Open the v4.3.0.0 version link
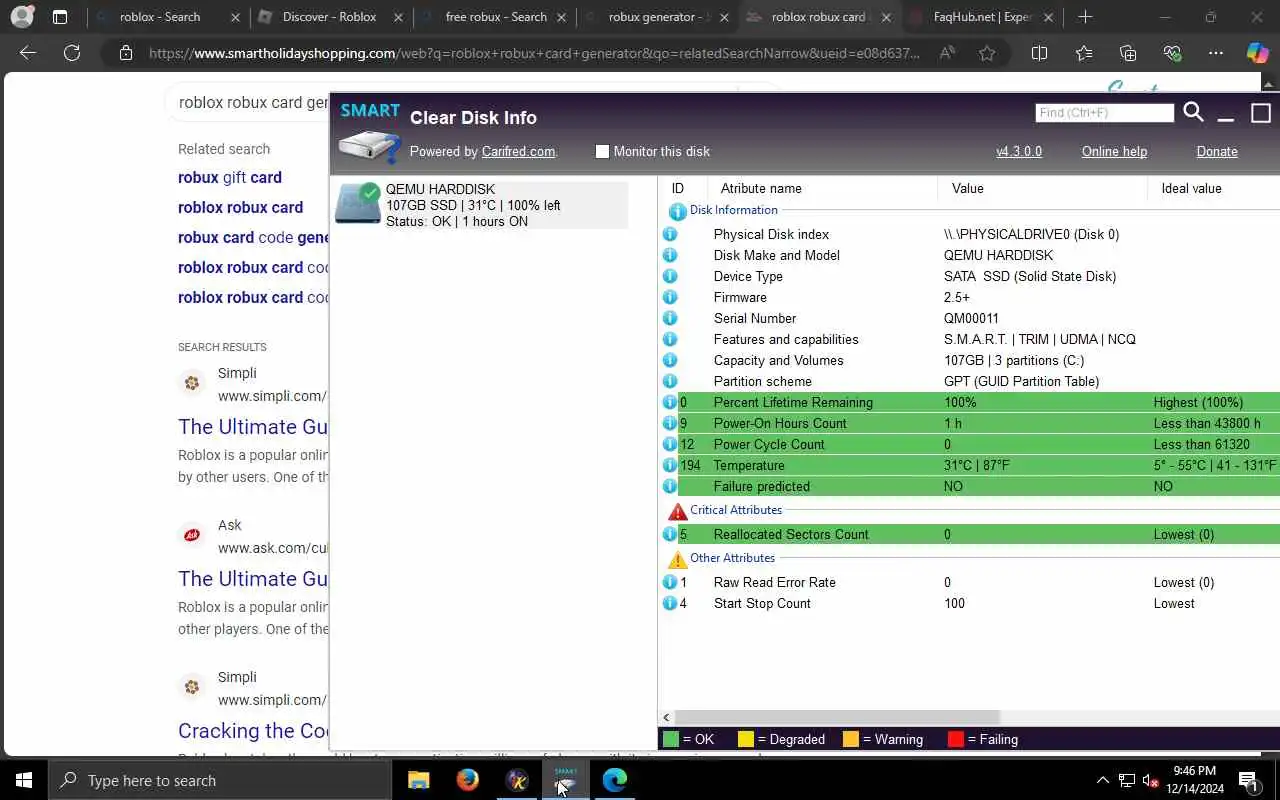This screenshot has height=800, width=1280. tap(1019, 152)
